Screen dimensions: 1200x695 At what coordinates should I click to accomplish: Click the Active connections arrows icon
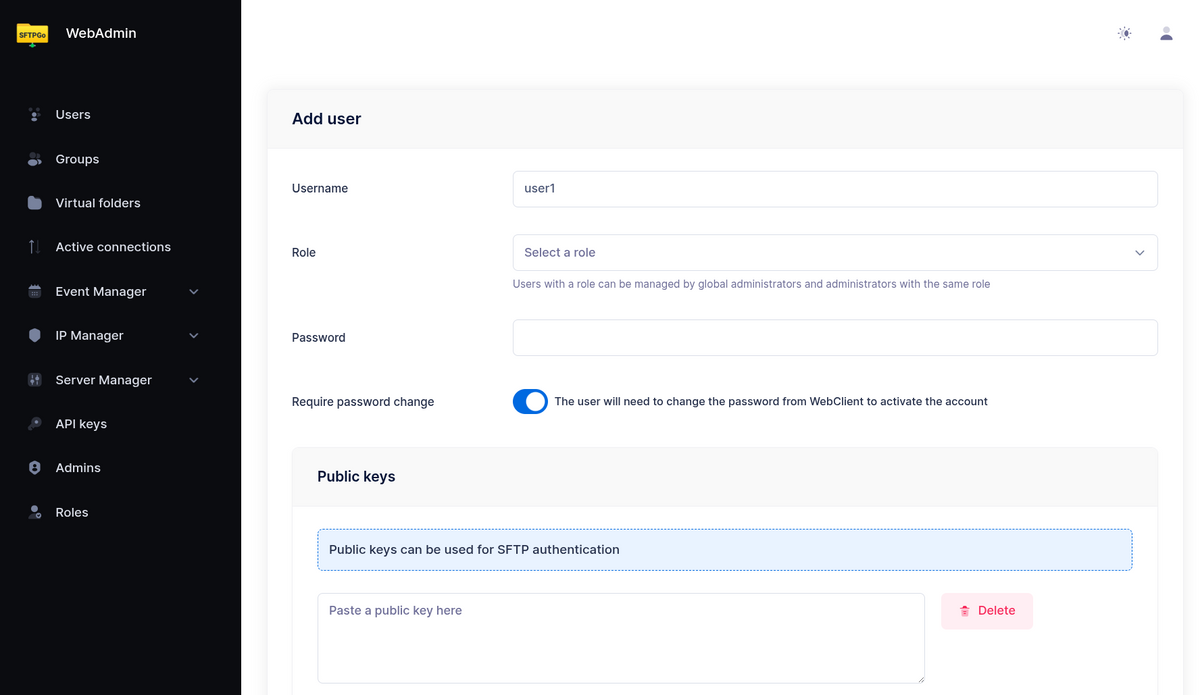point(34,247)
